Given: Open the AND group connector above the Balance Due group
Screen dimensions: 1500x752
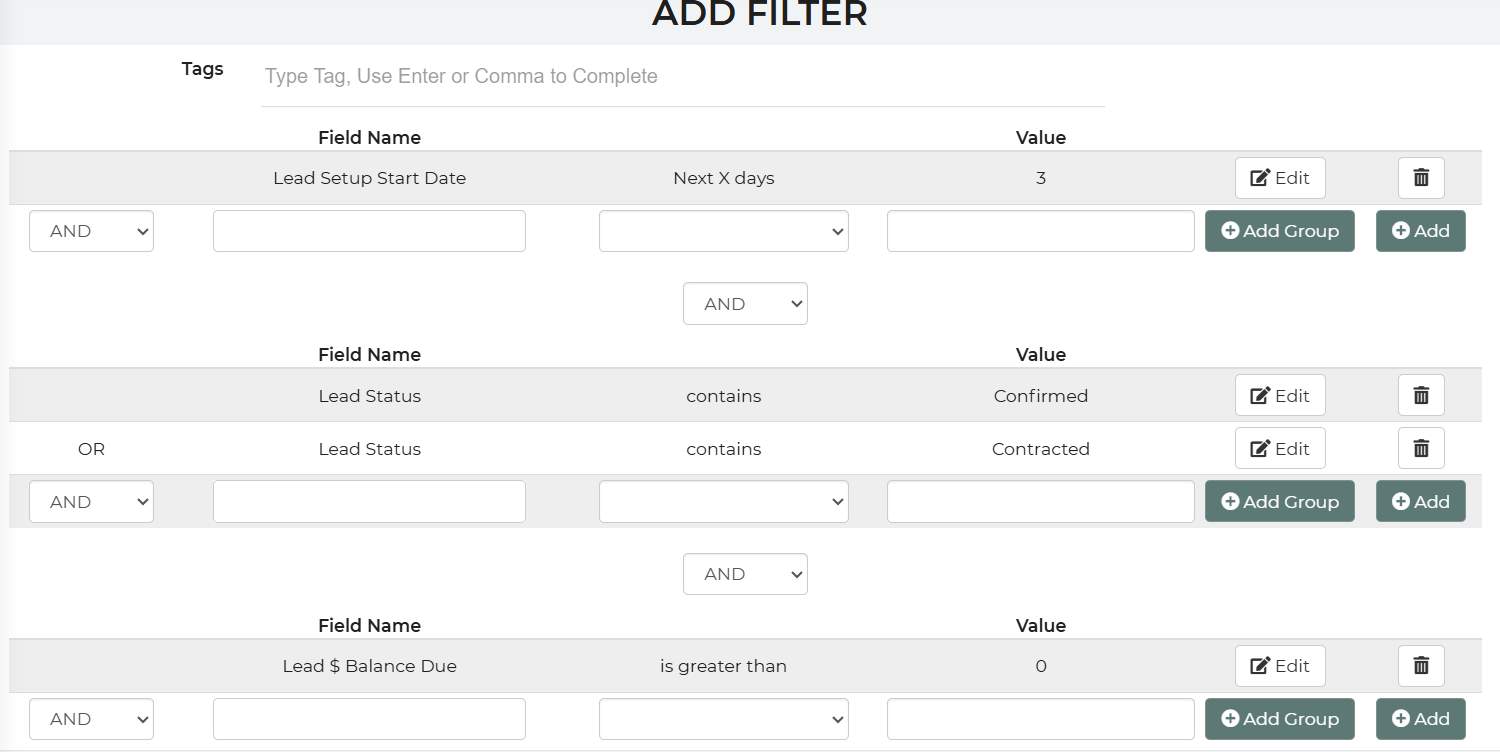Looking at the screenshot, I should point(745,574).
